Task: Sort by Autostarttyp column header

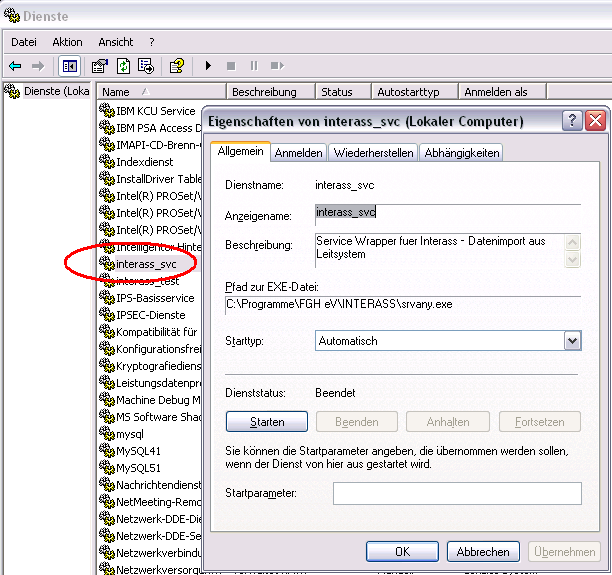Action: 415,92
